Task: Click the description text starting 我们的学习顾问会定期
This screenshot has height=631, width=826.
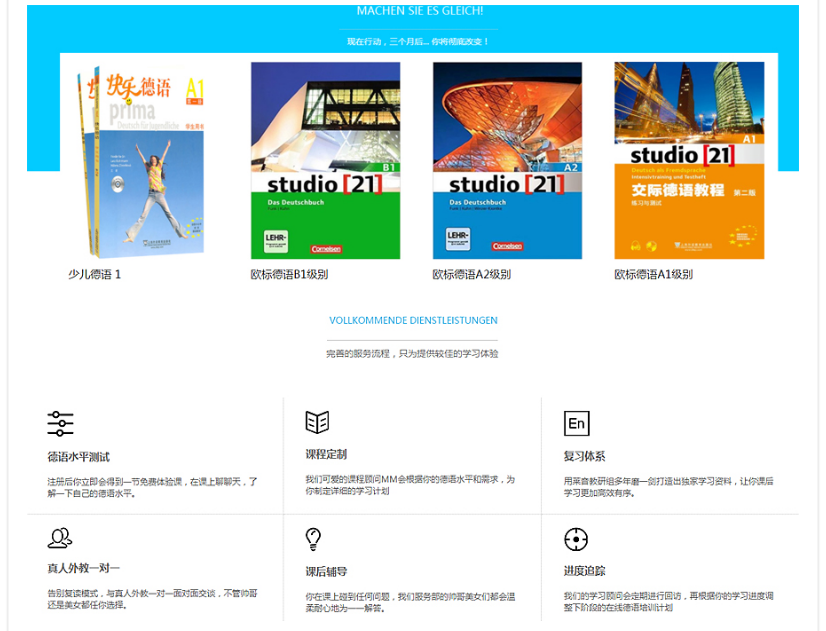Action: pos(668,602)
